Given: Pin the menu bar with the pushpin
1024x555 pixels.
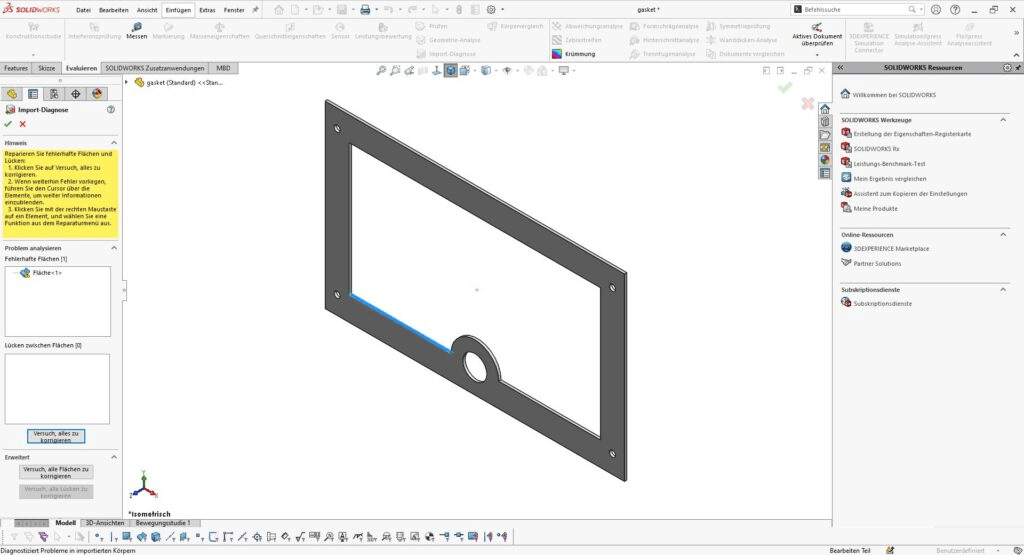Looking at the screenshot, I should point(255,9).
